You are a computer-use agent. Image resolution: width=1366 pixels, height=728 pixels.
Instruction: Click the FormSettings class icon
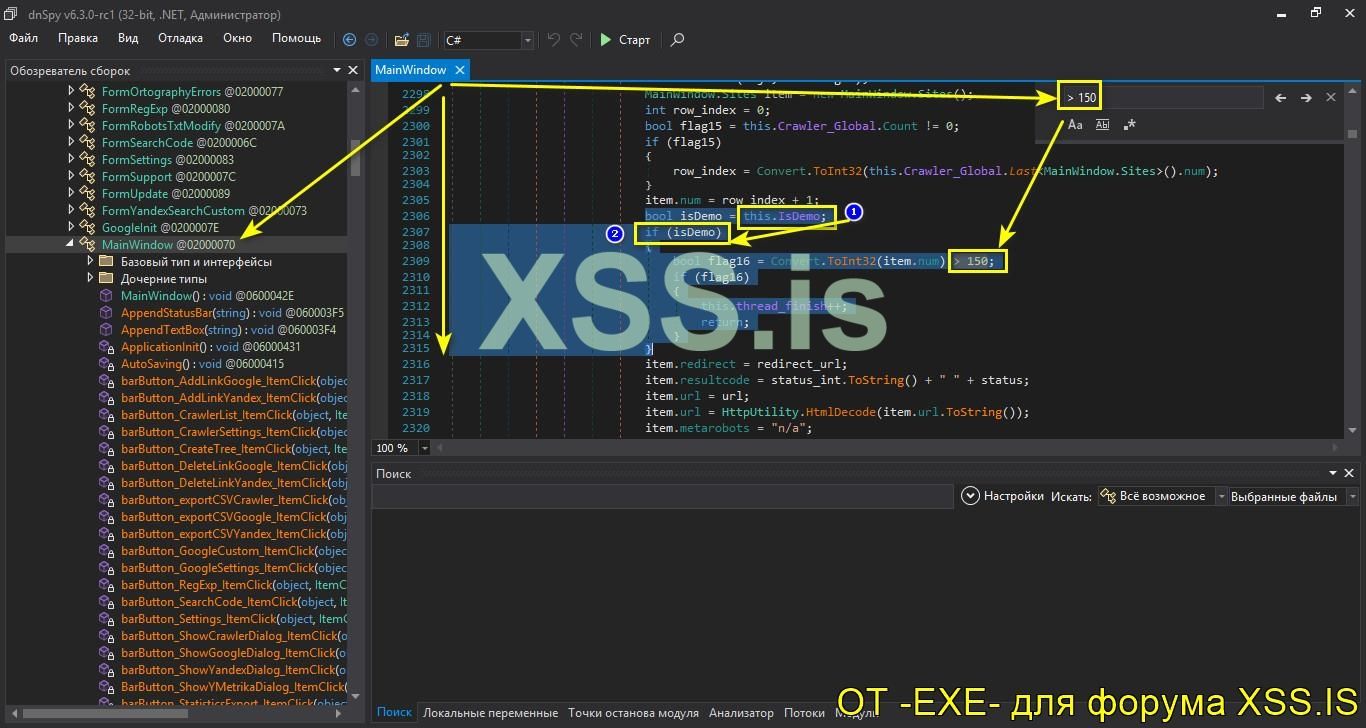[88, 160]
